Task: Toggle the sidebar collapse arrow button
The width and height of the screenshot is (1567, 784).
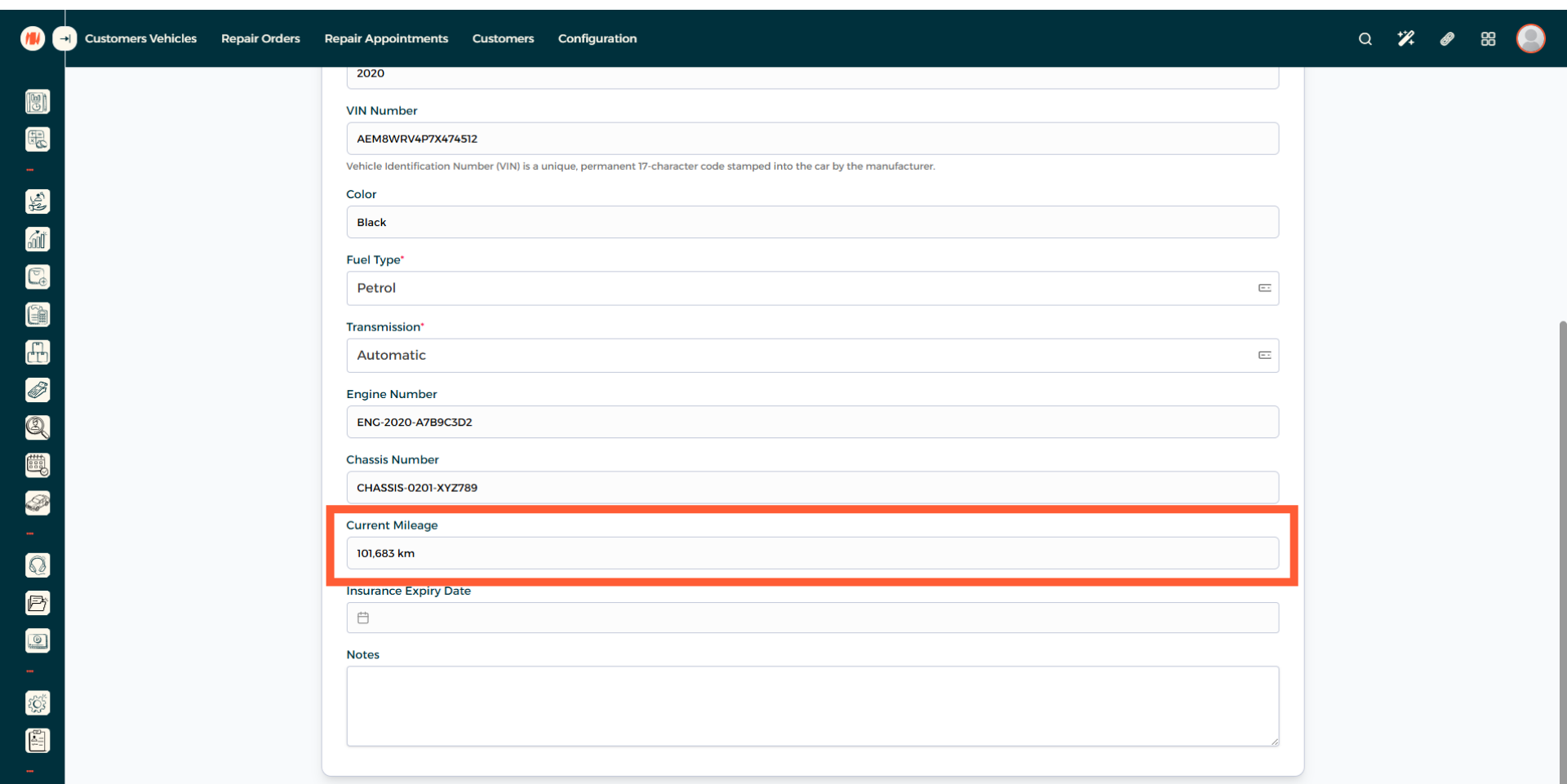Action: point(64,38)
